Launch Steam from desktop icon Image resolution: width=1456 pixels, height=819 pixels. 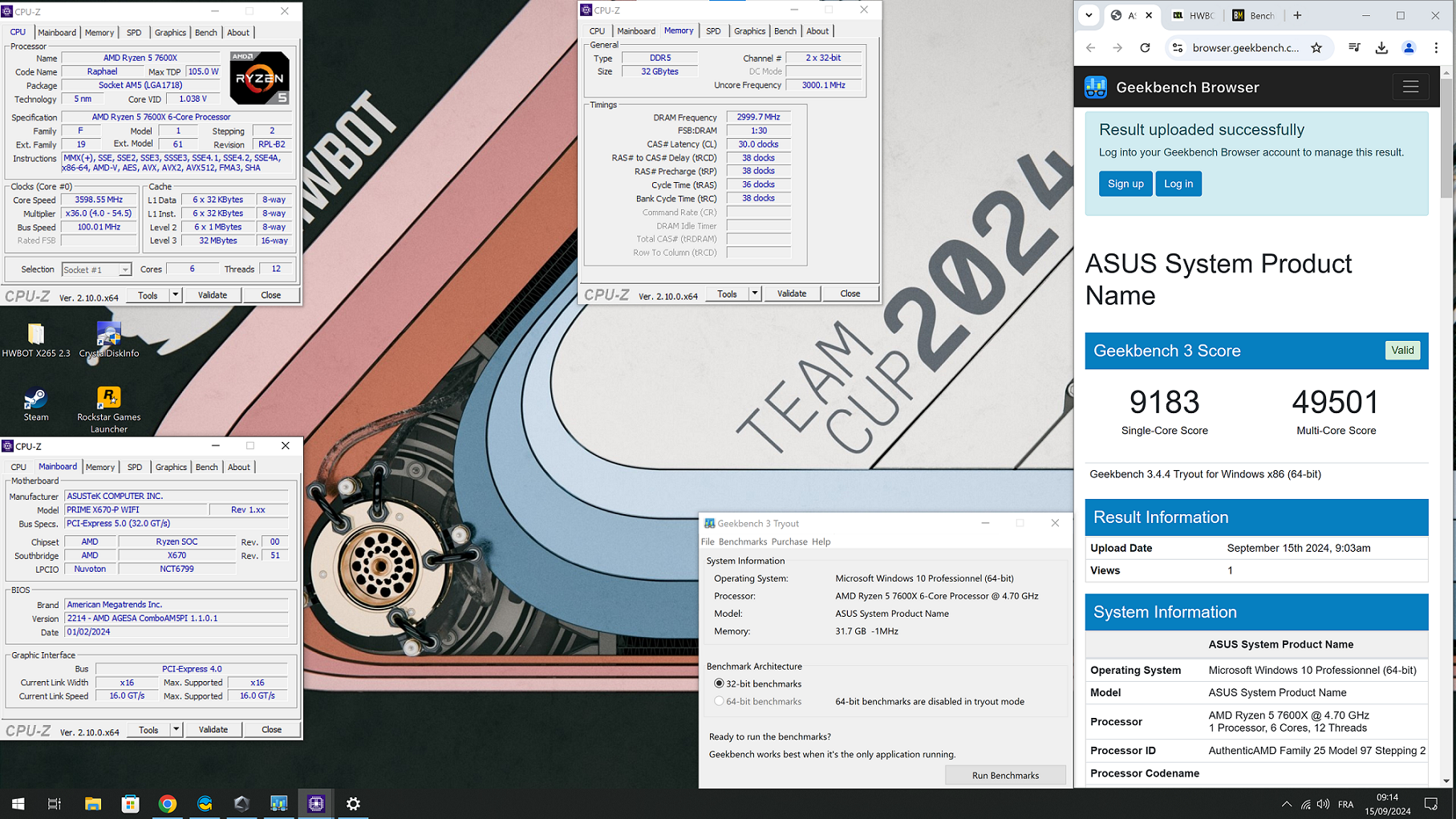[35, 403]
